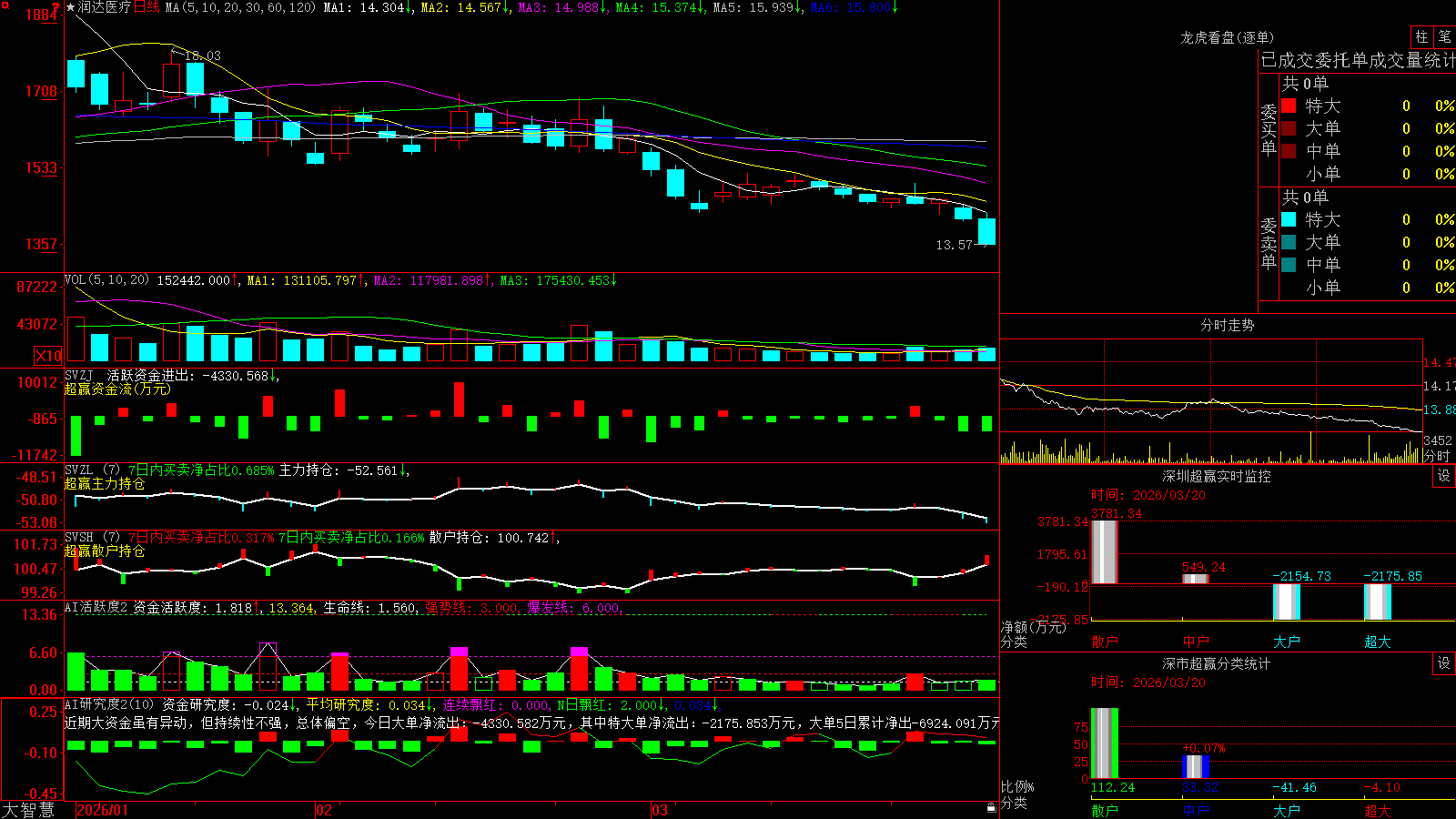Switch order view to 笔 (tick) mode
Screen dimensions: 1456x819
click(1444, 36)
